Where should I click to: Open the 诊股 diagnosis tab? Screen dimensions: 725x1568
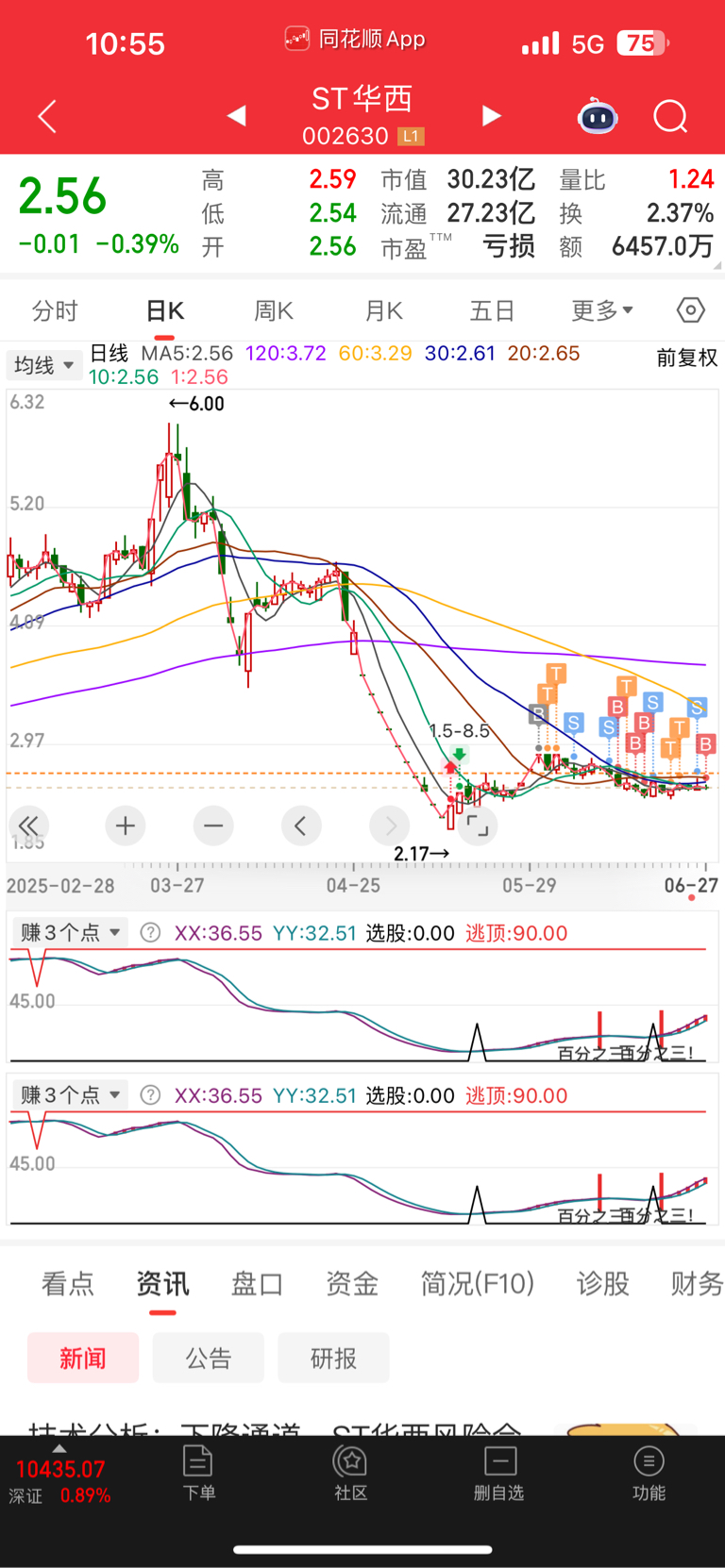point(602,1283)
